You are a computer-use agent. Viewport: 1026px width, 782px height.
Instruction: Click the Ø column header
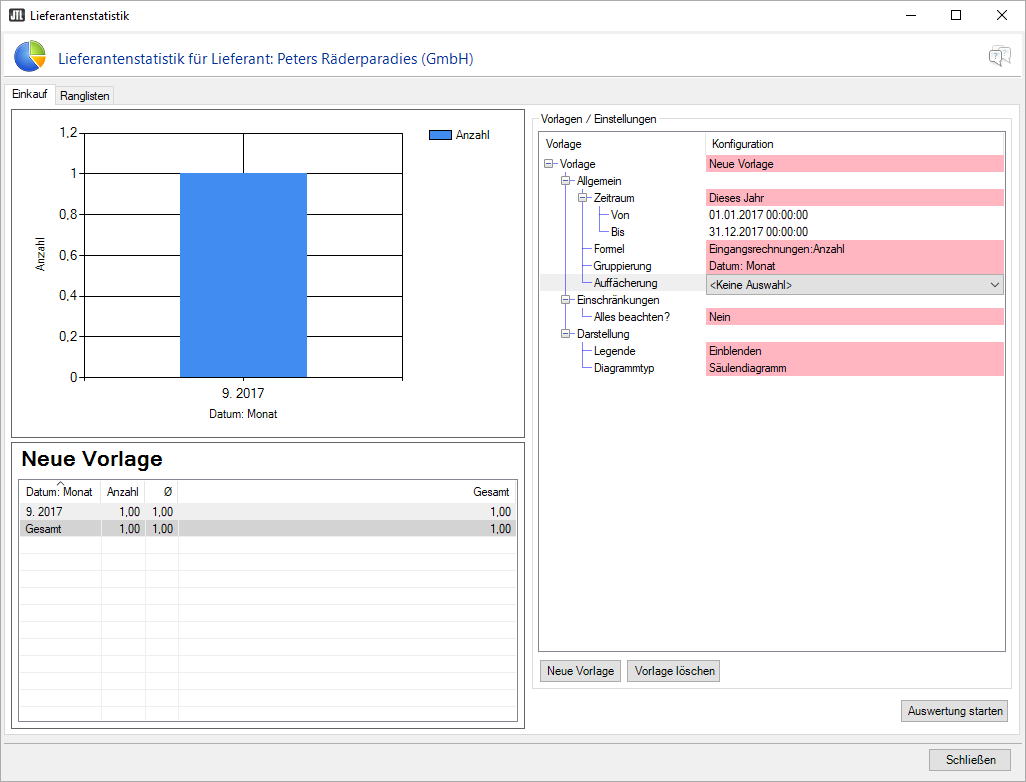(162, 491)
